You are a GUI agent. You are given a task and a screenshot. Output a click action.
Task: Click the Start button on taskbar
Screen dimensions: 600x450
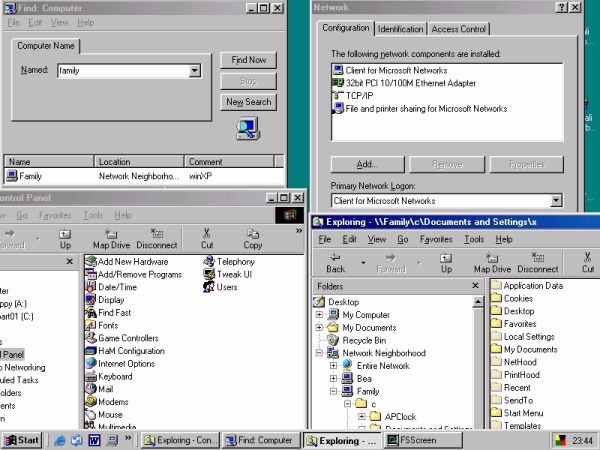pyautogui.click(x=22, y=440)
